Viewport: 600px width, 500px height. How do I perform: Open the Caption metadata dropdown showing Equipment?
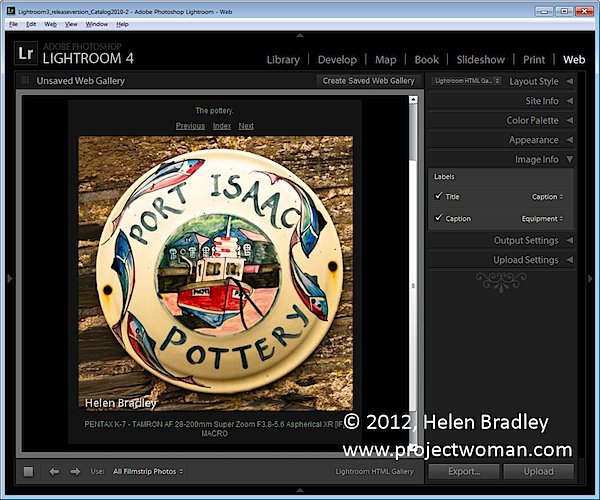[542, 219]
